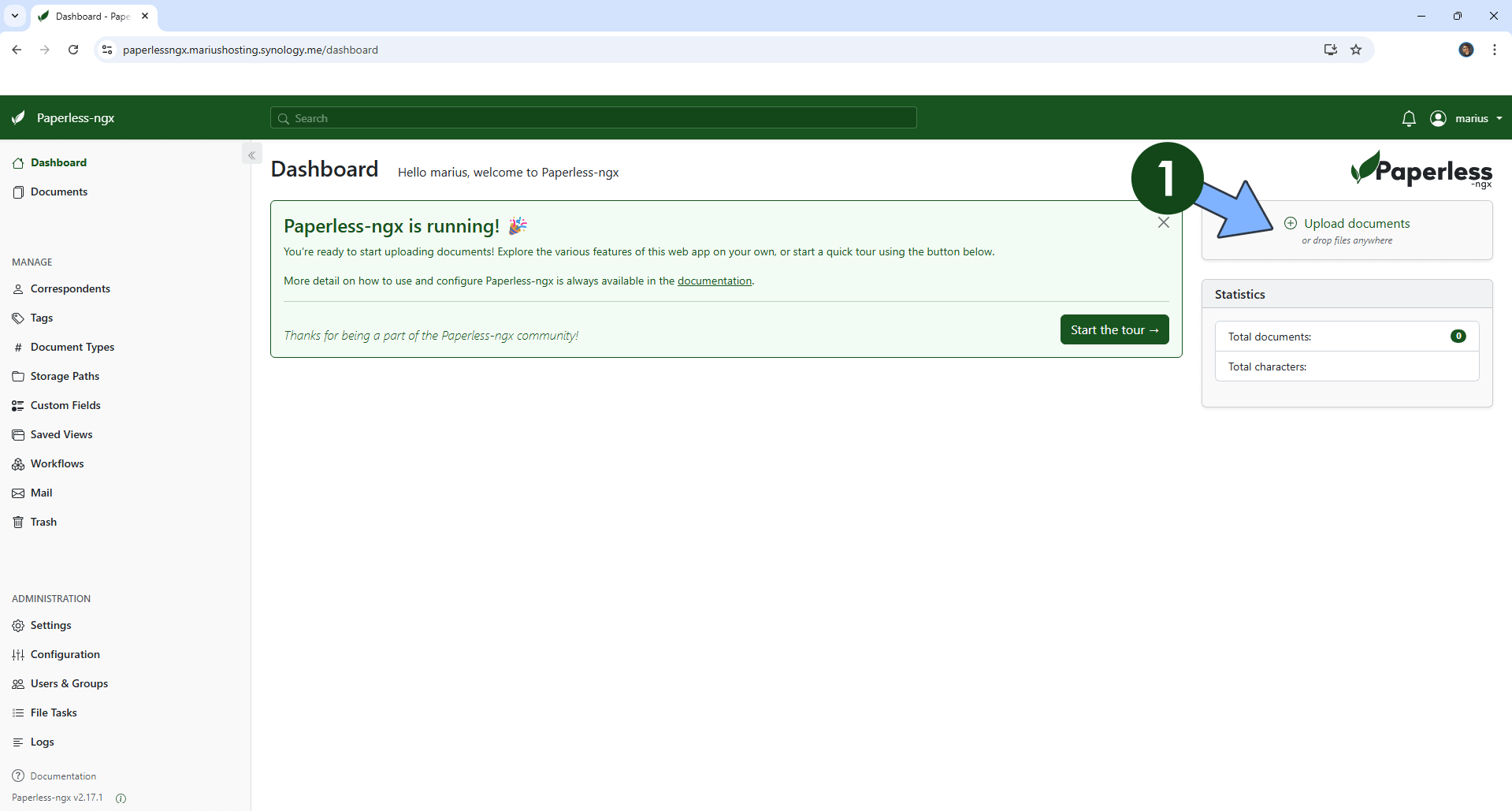Collapse the sidebar with the double-chevron
The image size is (1512, 811).
click(252, 155)
